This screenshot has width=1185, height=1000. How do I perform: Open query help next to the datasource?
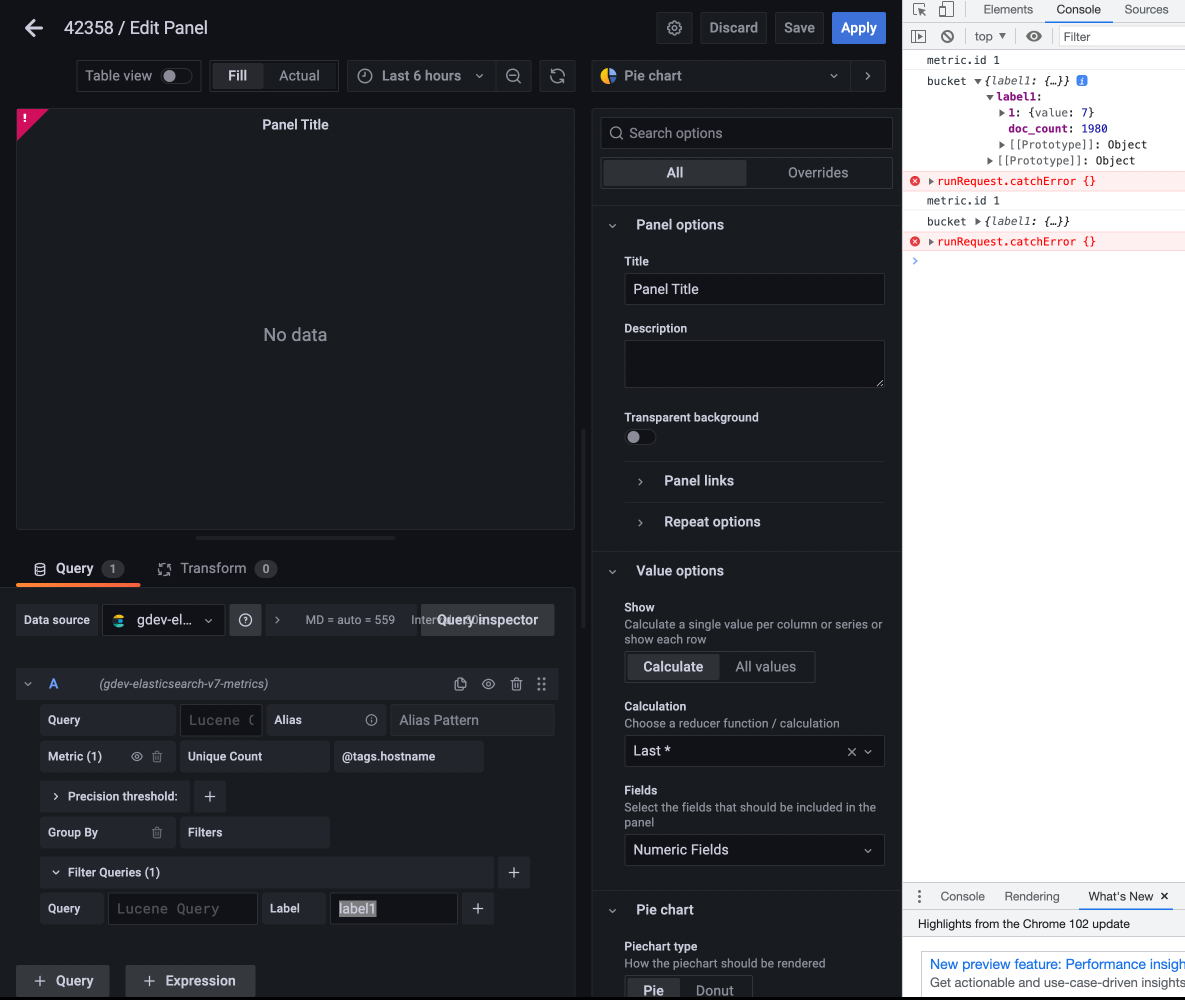click(245, 620)
